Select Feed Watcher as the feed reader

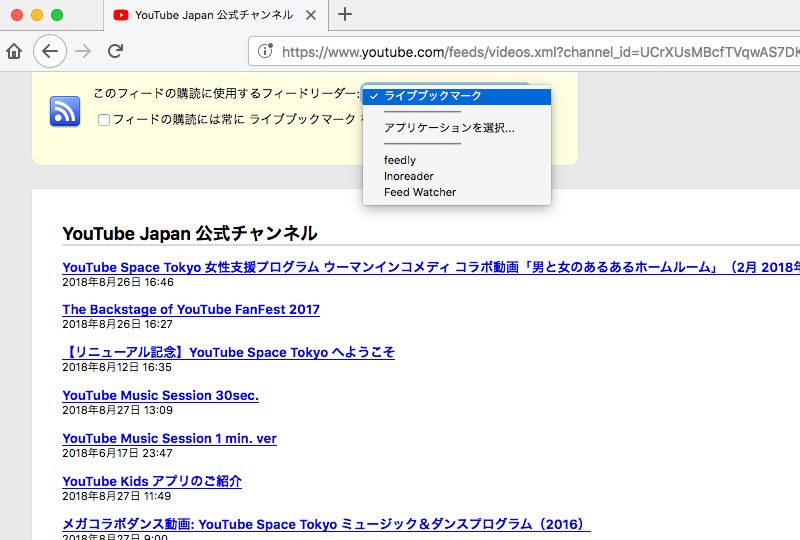tap(457, 192)
